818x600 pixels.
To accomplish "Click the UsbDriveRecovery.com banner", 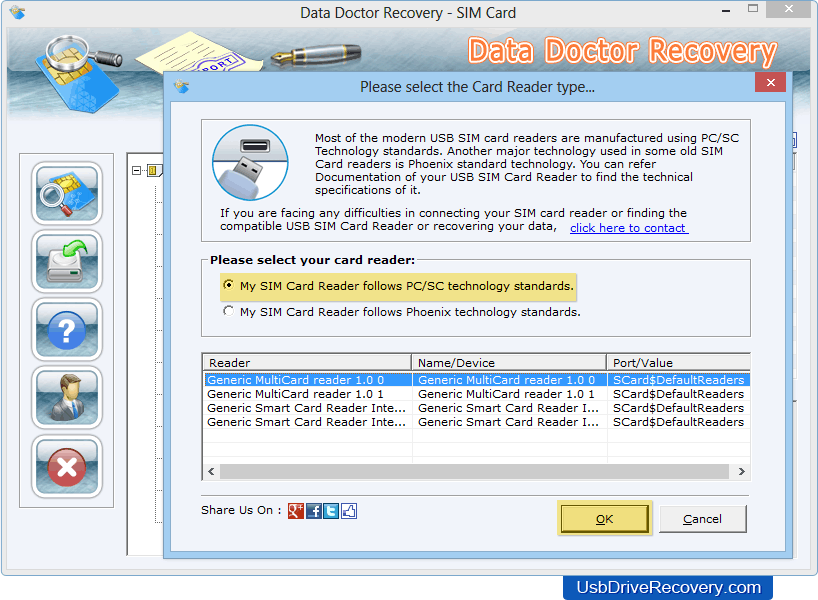I will (668, 587).
